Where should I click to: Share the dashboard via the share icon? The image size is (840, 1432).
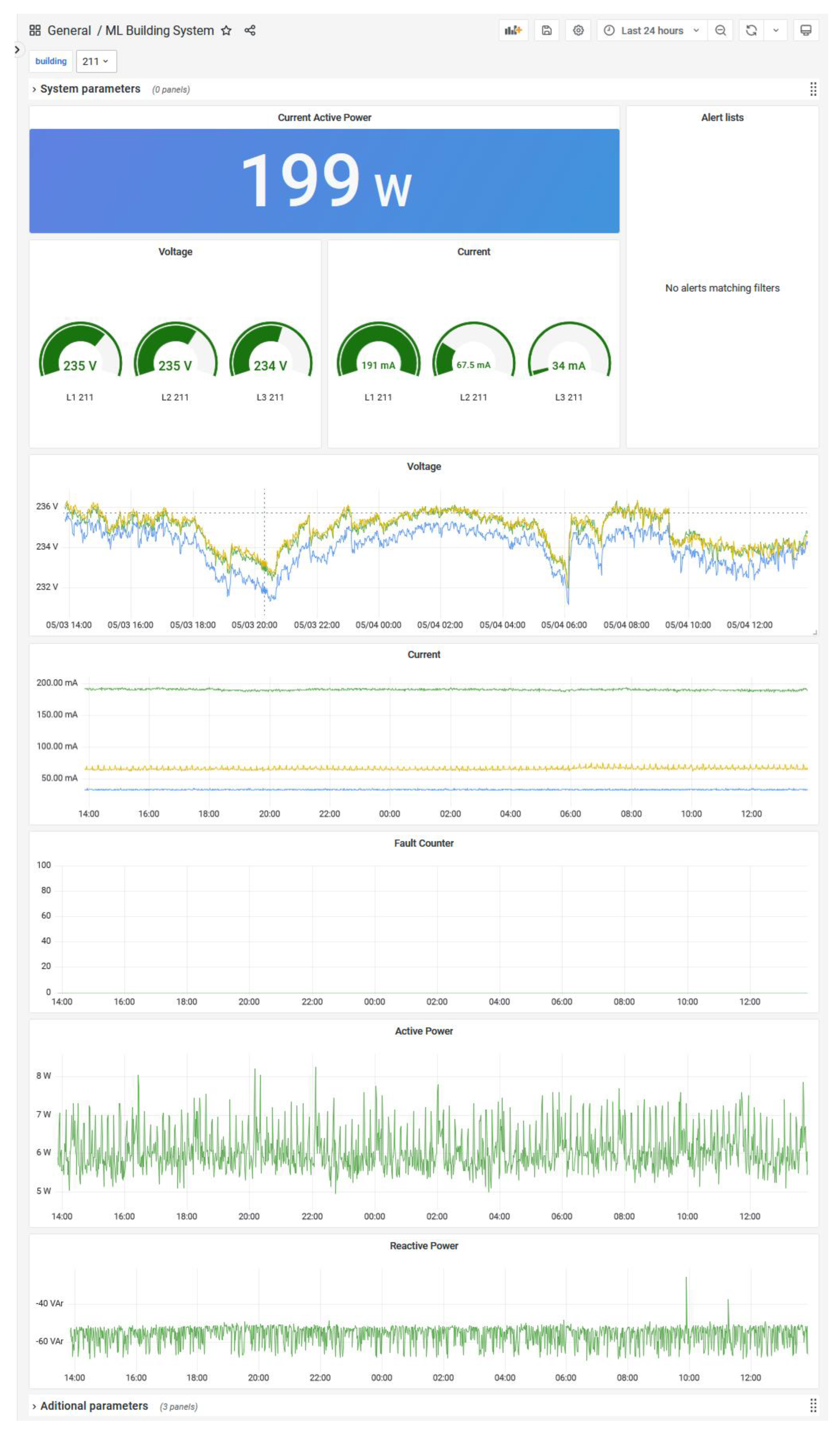pyautogui.click(x=250, y=31)
